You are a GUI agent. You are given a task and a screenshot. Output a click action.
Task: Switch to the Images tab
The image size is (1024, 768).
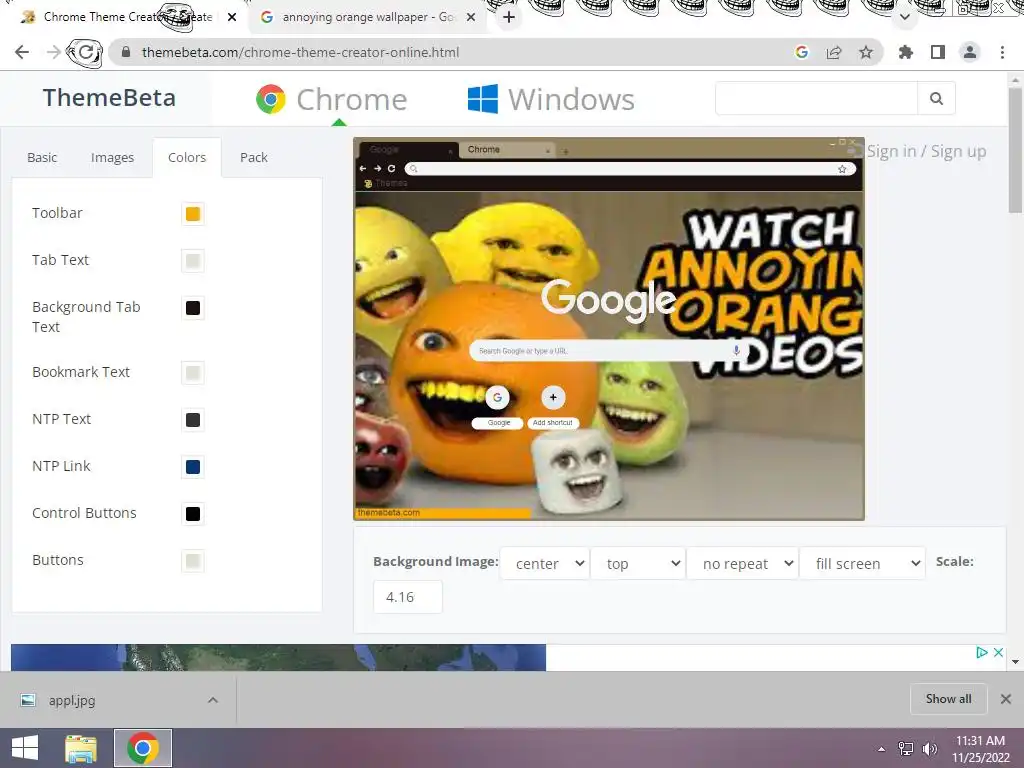coord(112,157)
